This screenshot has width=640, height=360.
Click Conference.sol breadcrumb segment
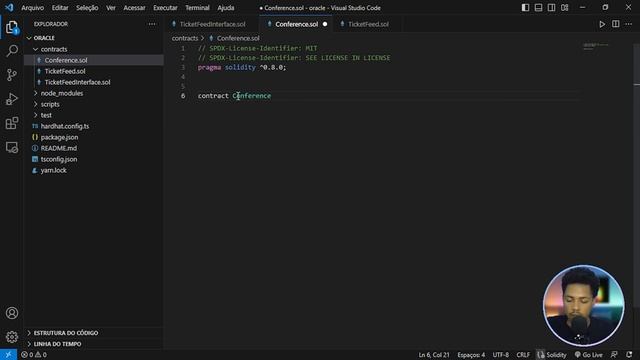[x=238, y=38]
